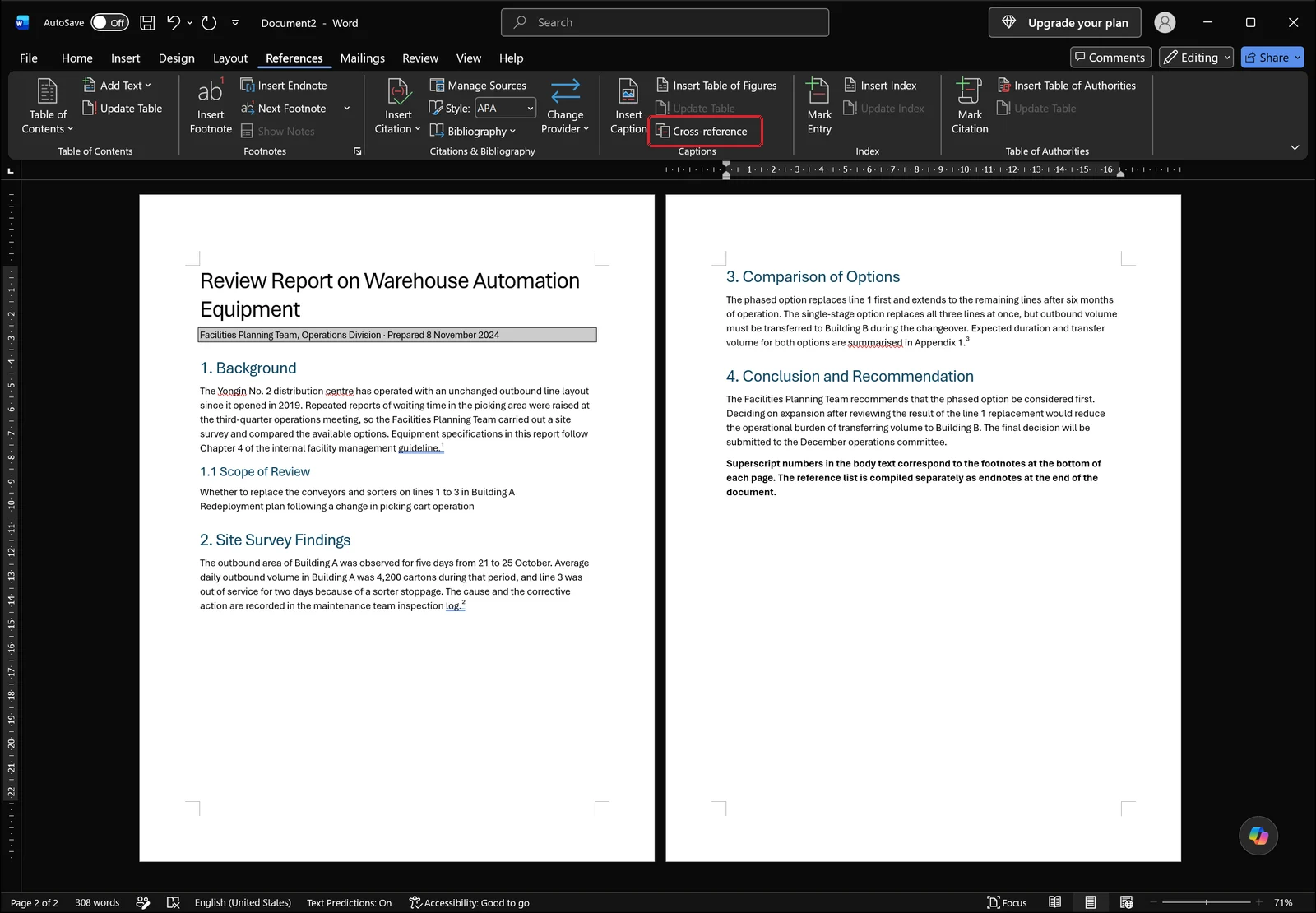This screenshot has height=913, width=1316.
Task: Click Upgrade your plan button
Action: [x=1065, y=23]
